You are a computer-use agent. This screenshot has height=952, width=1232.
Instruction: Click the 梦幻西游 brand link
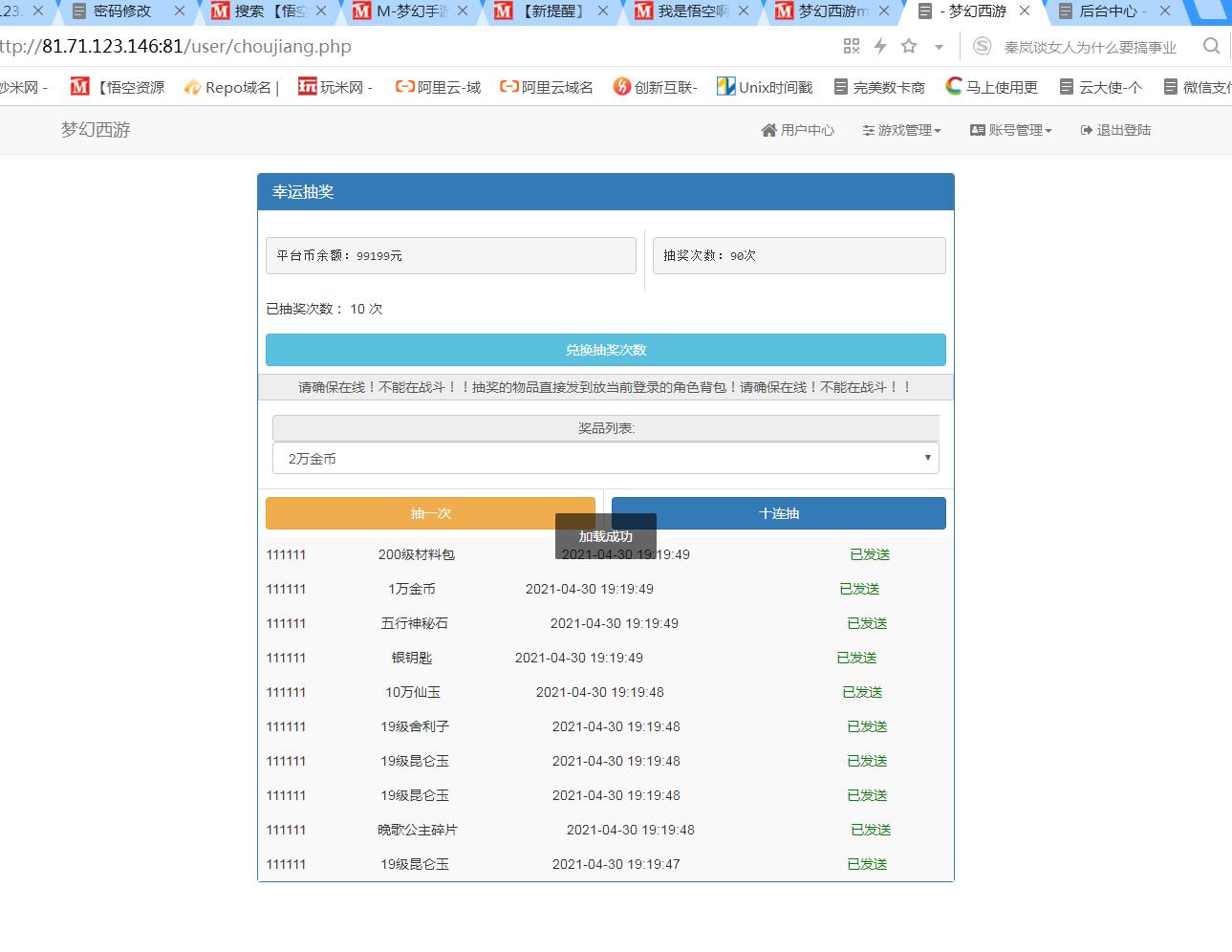96,130
